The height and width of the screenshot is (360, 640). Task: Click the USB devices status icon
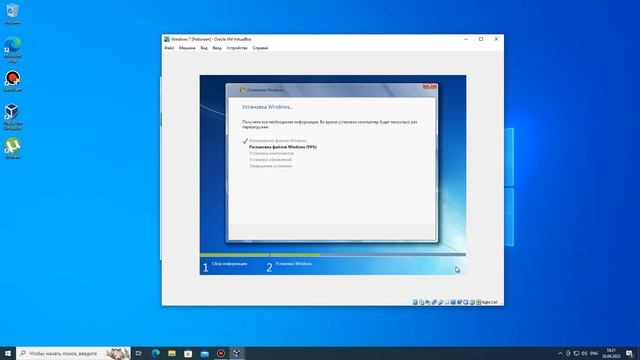440,302
